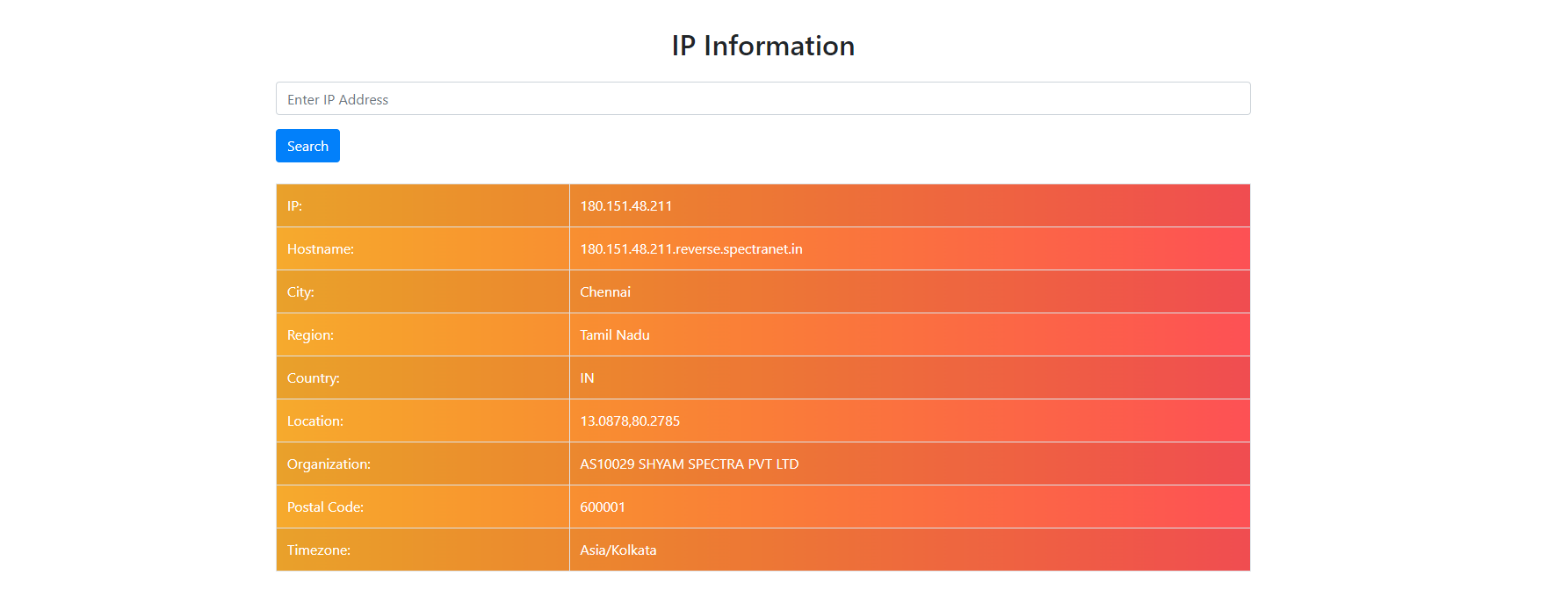Viewport: 1568px width, 611px height.
Task: Click the City: row label
Action: click(300, 292)
